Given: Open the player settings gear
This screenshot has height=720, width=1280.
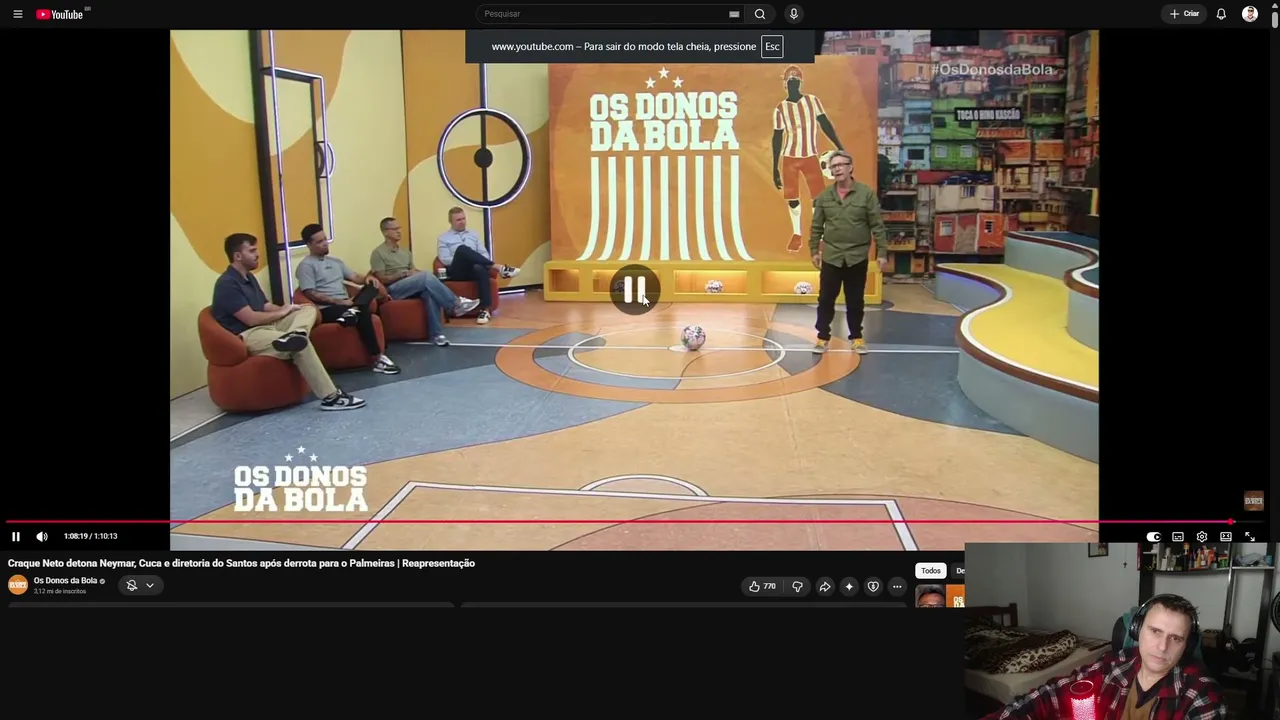Looking at the screenshot, I should pos(1202,537).
